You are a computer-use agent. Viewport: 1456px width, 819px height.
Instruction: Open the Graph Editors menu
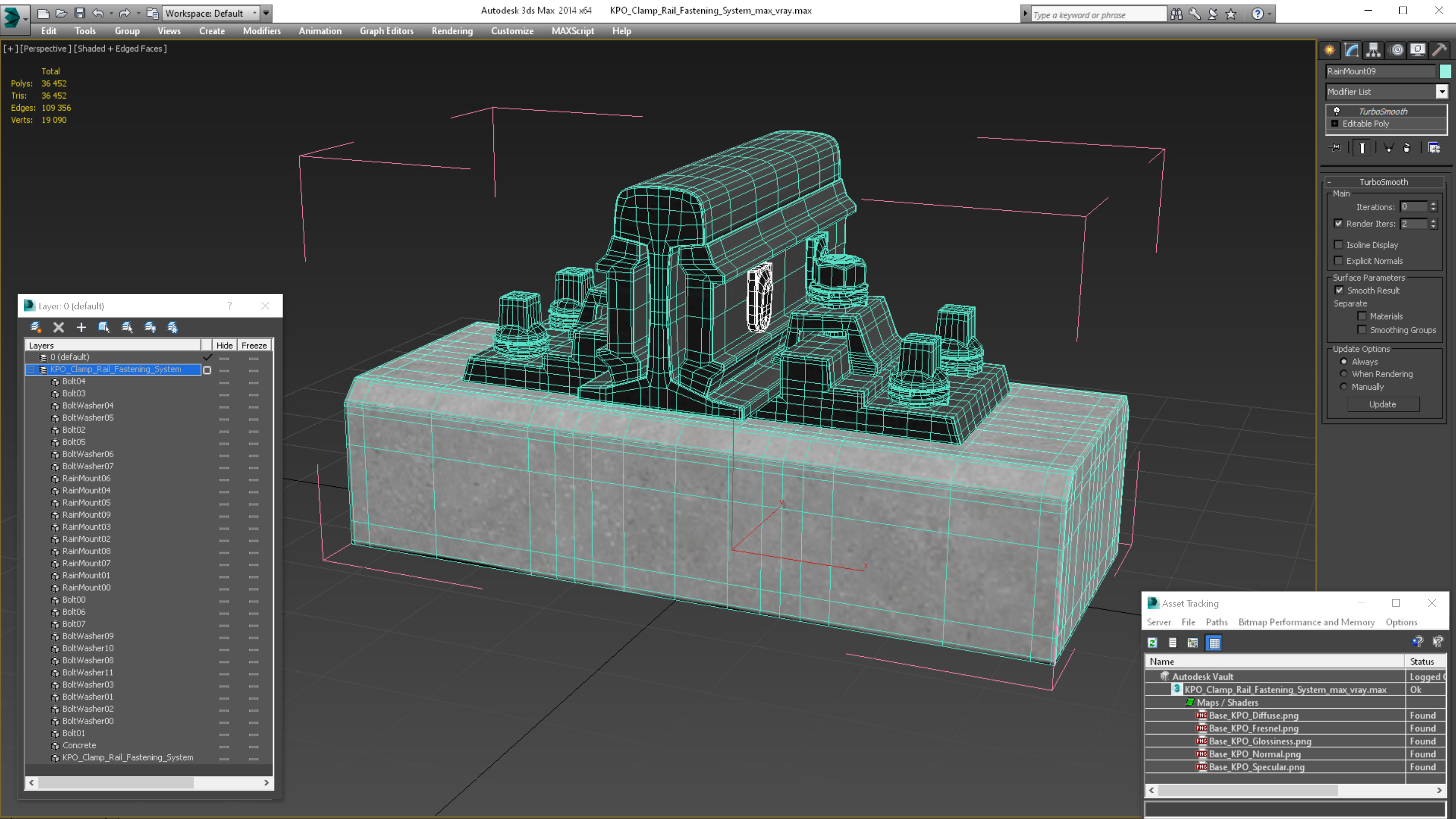pos(387,31)
